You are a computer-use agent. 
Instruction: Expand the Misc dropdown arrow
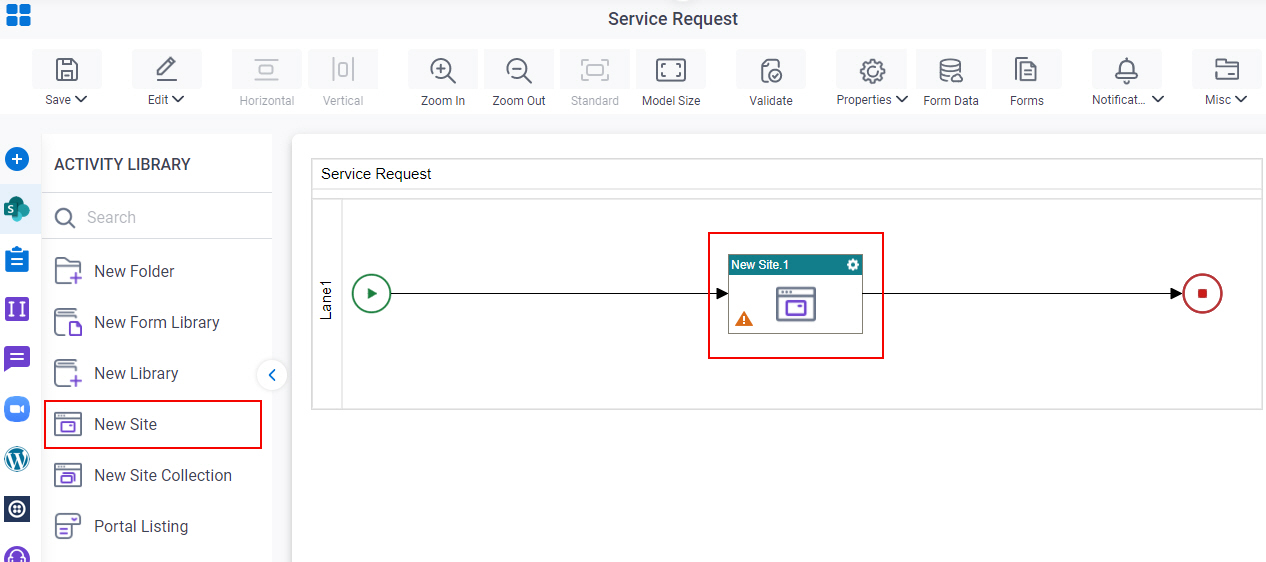pyautogui.click(x=1241, y=99)
